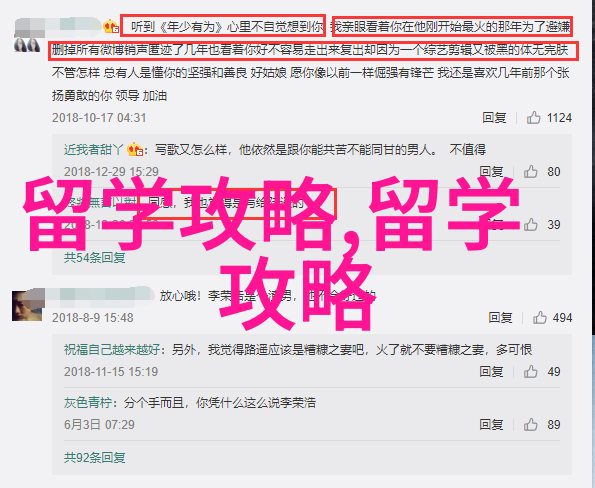Expand 共92条回复 replies
The height and width of the screenshot is (488, 595).
(x=94, y=458)
